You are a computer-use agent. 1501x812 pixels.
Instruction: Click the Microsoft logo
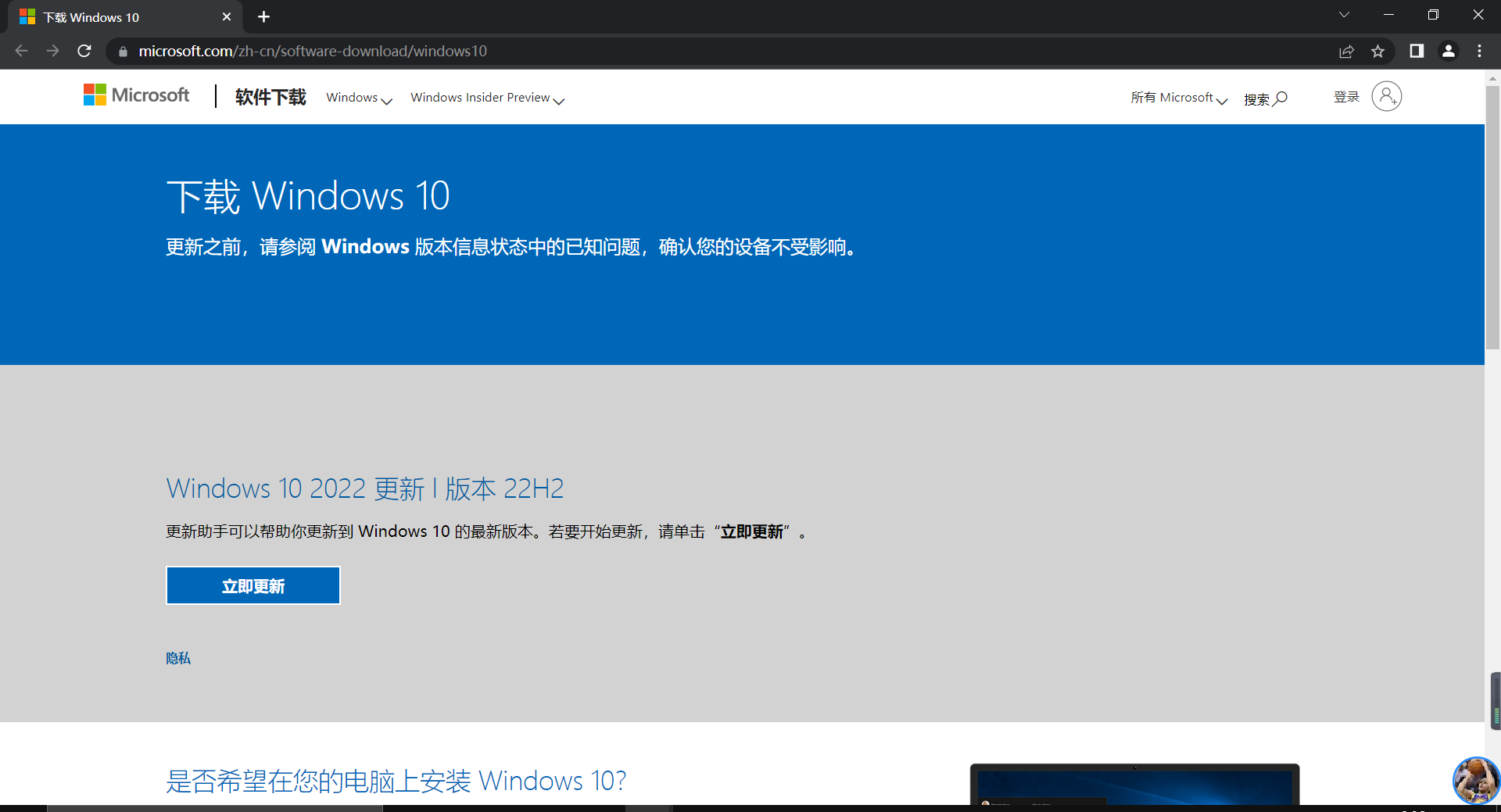pos(136,95)
